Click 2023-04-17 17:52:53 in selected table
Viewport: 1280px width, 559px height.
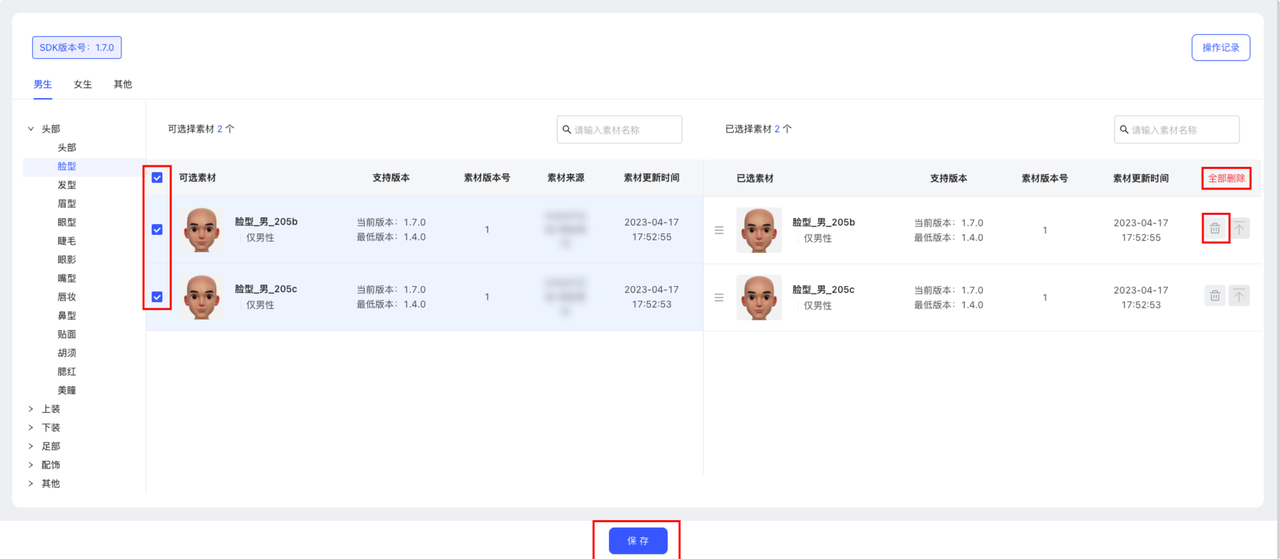coord(1141,297)
